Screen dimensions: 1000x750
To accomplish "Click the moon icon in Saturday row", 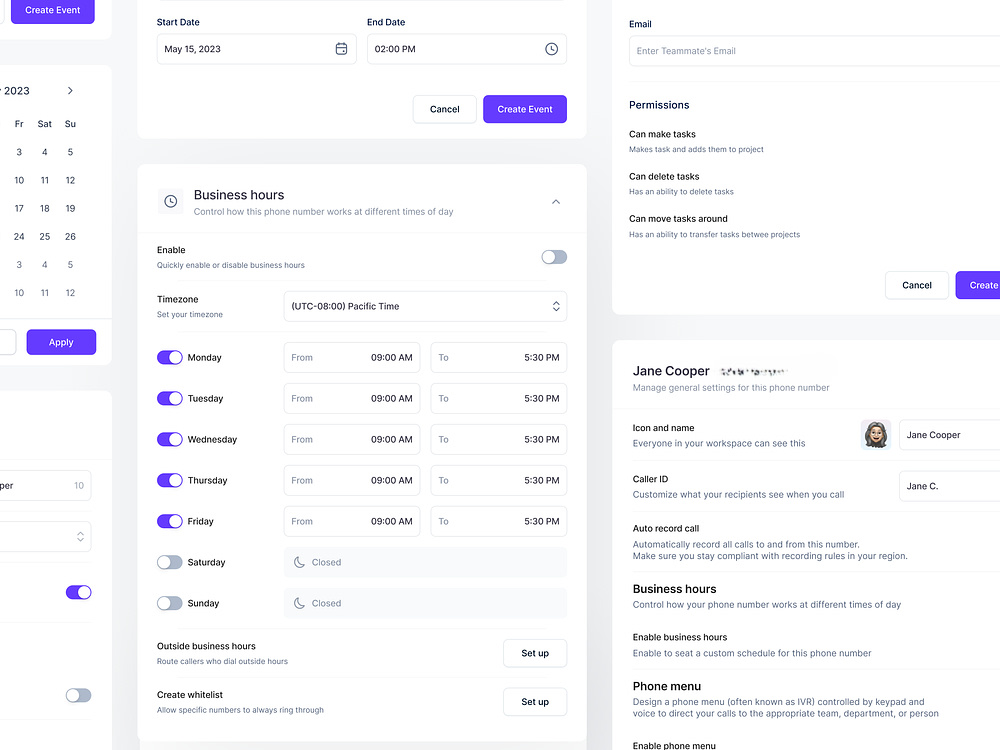I will [299, 562].
